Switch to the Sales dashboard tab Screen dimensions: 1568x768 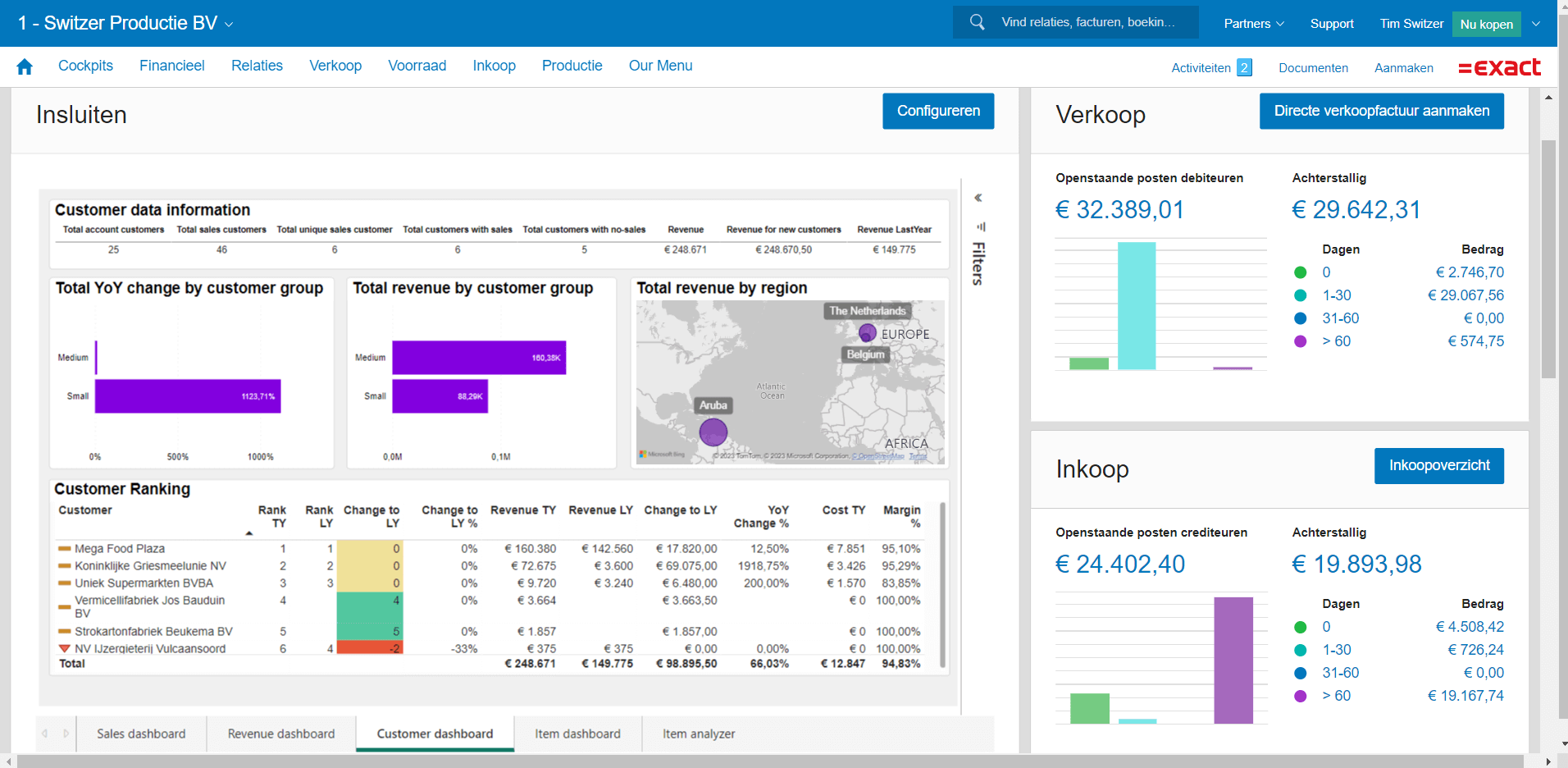tap(141, 734)
